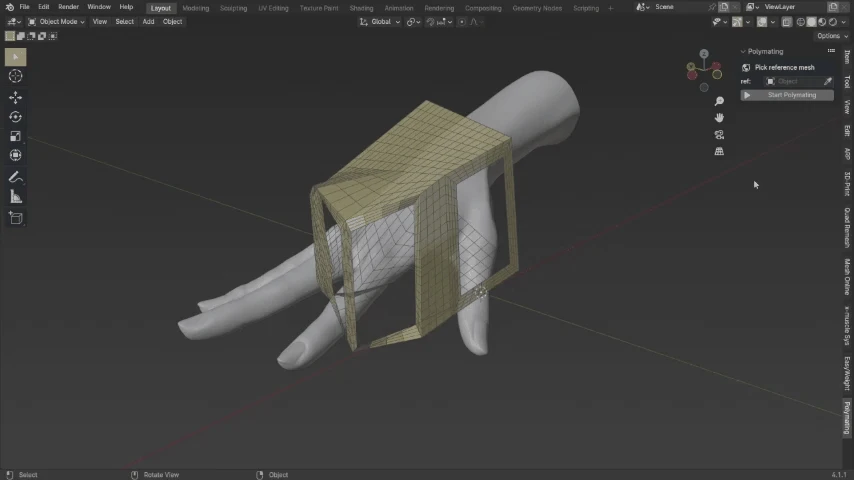Switch orthographic/perspective grid icon

pyautogui.click(x=719, y=151)
